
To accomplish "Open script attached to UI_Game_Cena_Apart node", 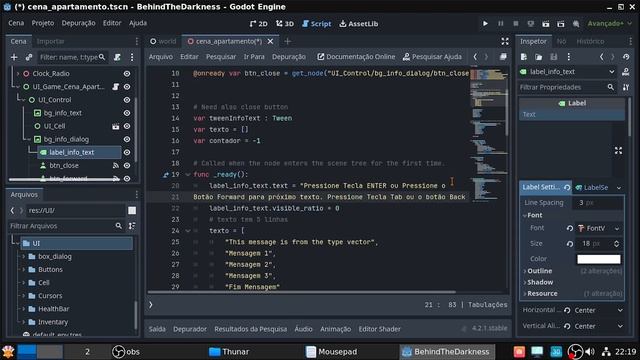I will click(x=116, y=87).
